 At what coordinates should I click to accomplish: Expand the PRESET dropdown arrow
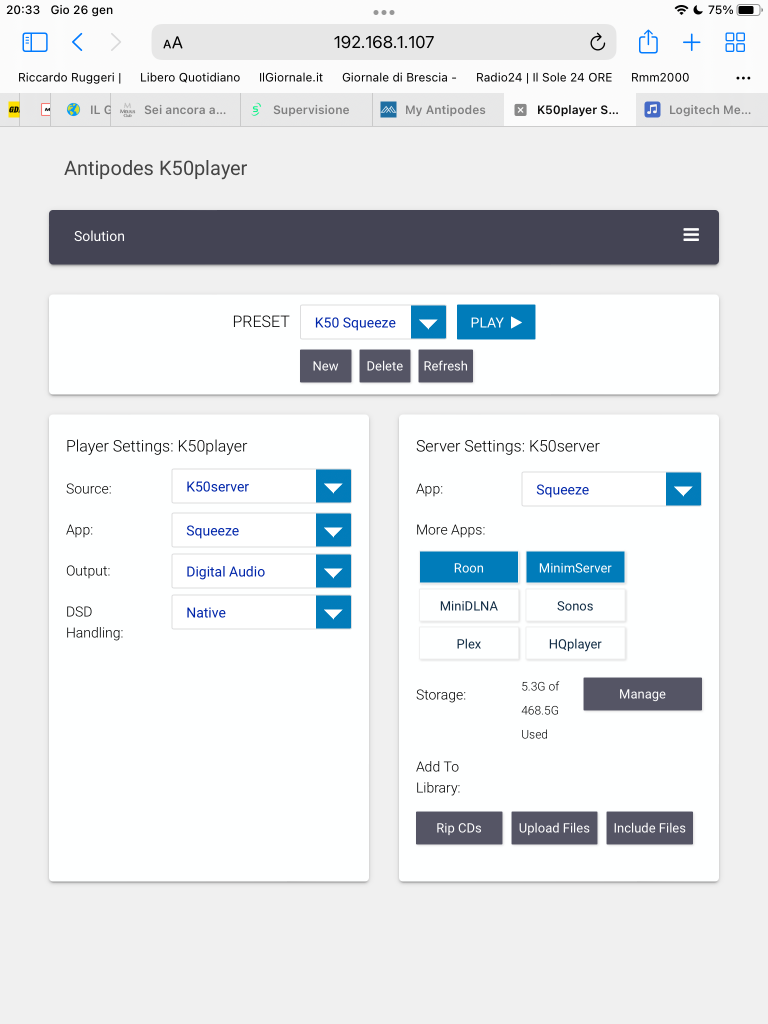pos(428,322)
